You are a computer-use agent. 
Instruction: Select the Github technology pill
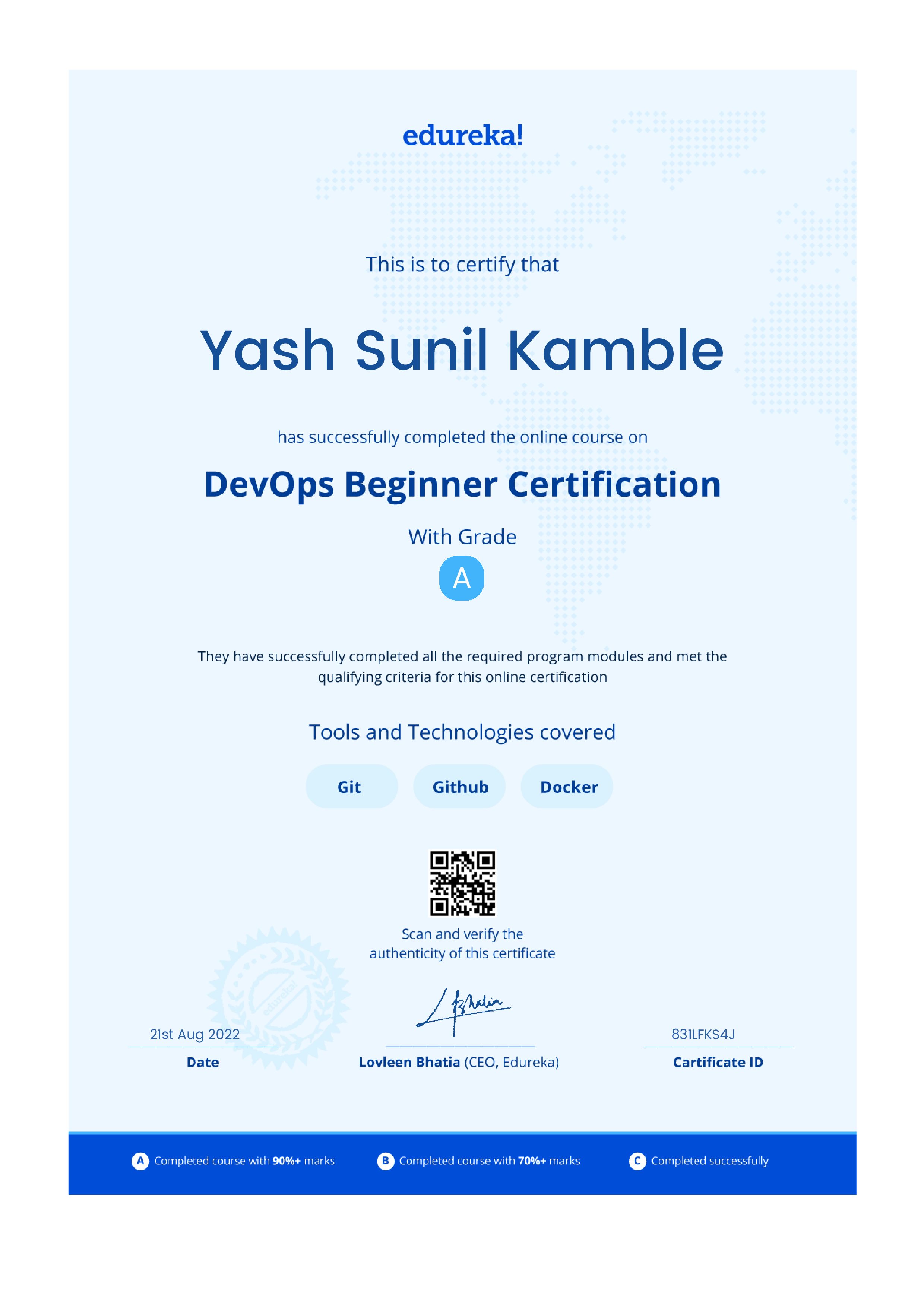click(x=459, y=787)
